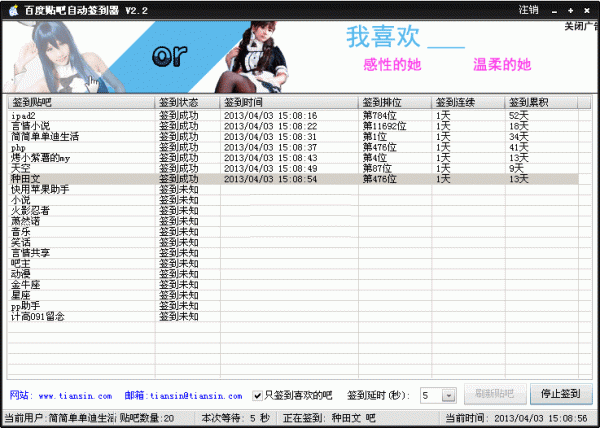Click 注销 to log out

click(528, 9)
